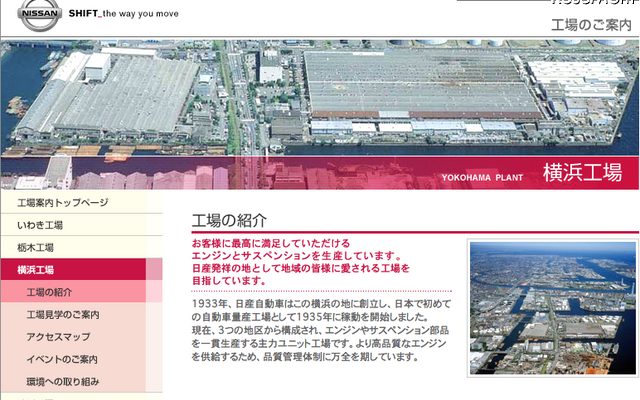Click the paragraph line starting 1933年、日産自動車は
Screen dimensions: 640x400
322,304
